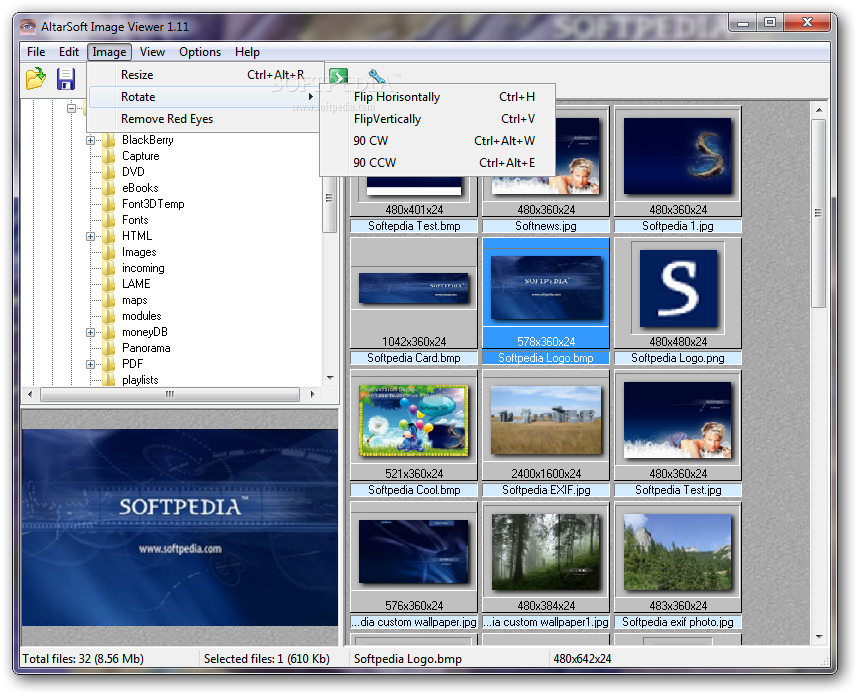The height and width of the screenshot is (695, 858).
Task: Choose Remove Red Eyes menu entry
Action: tap(204, 119)
